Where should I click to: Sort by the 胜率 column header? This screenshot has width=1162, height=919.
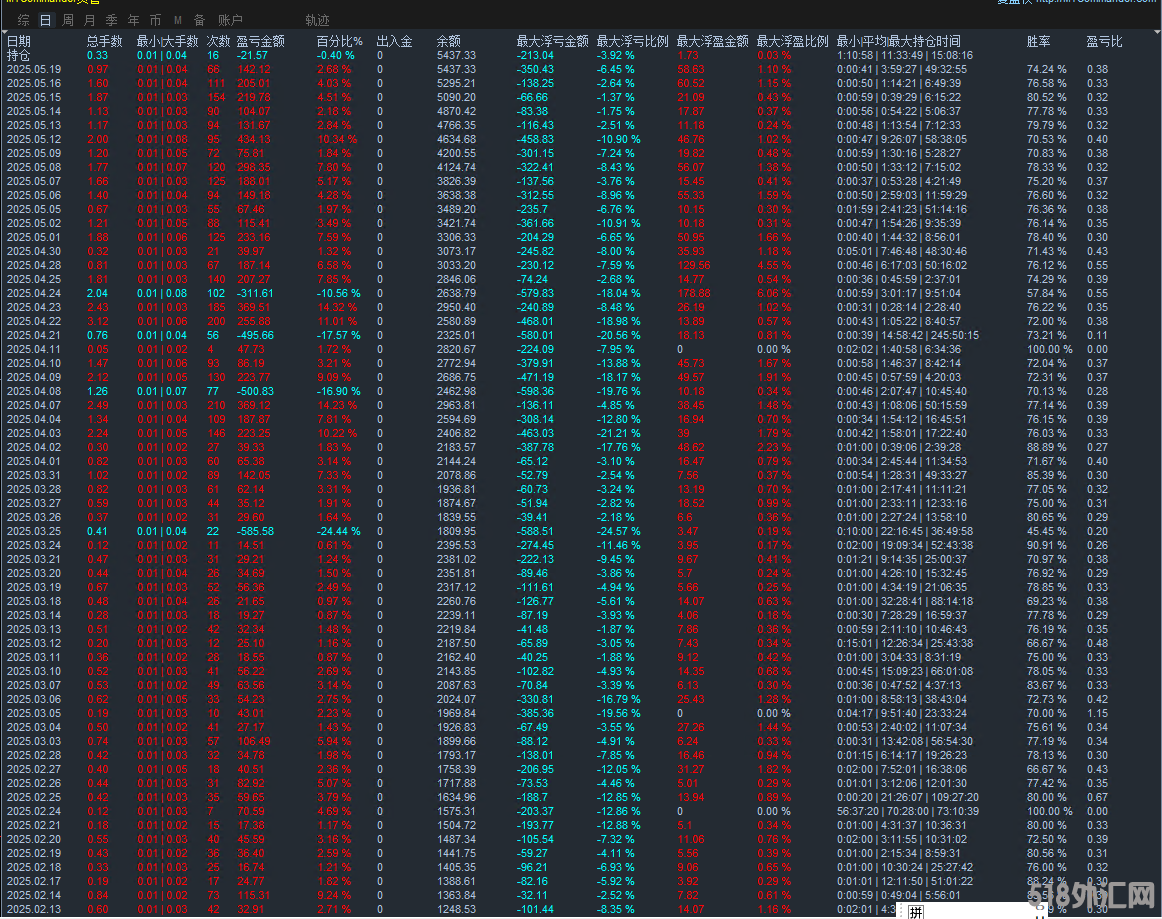click(1038, 42)
